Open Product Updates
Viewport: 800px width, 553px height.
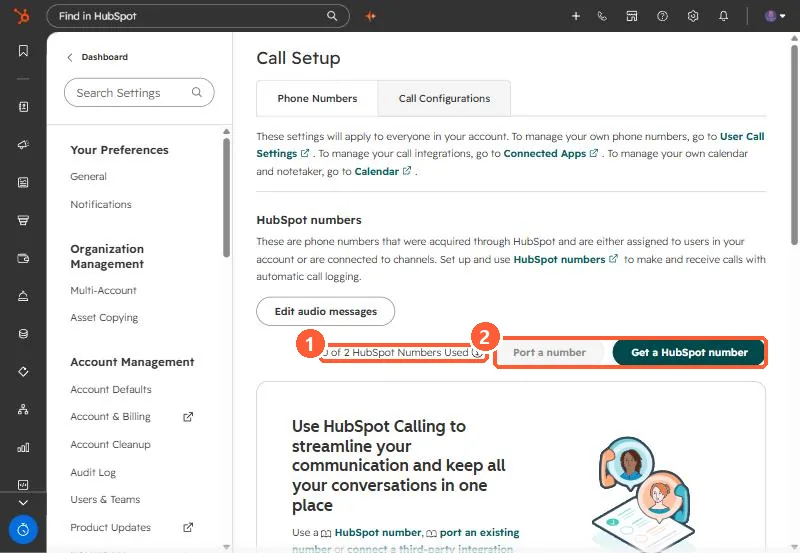pyautogui.click(x=110, y=527)
